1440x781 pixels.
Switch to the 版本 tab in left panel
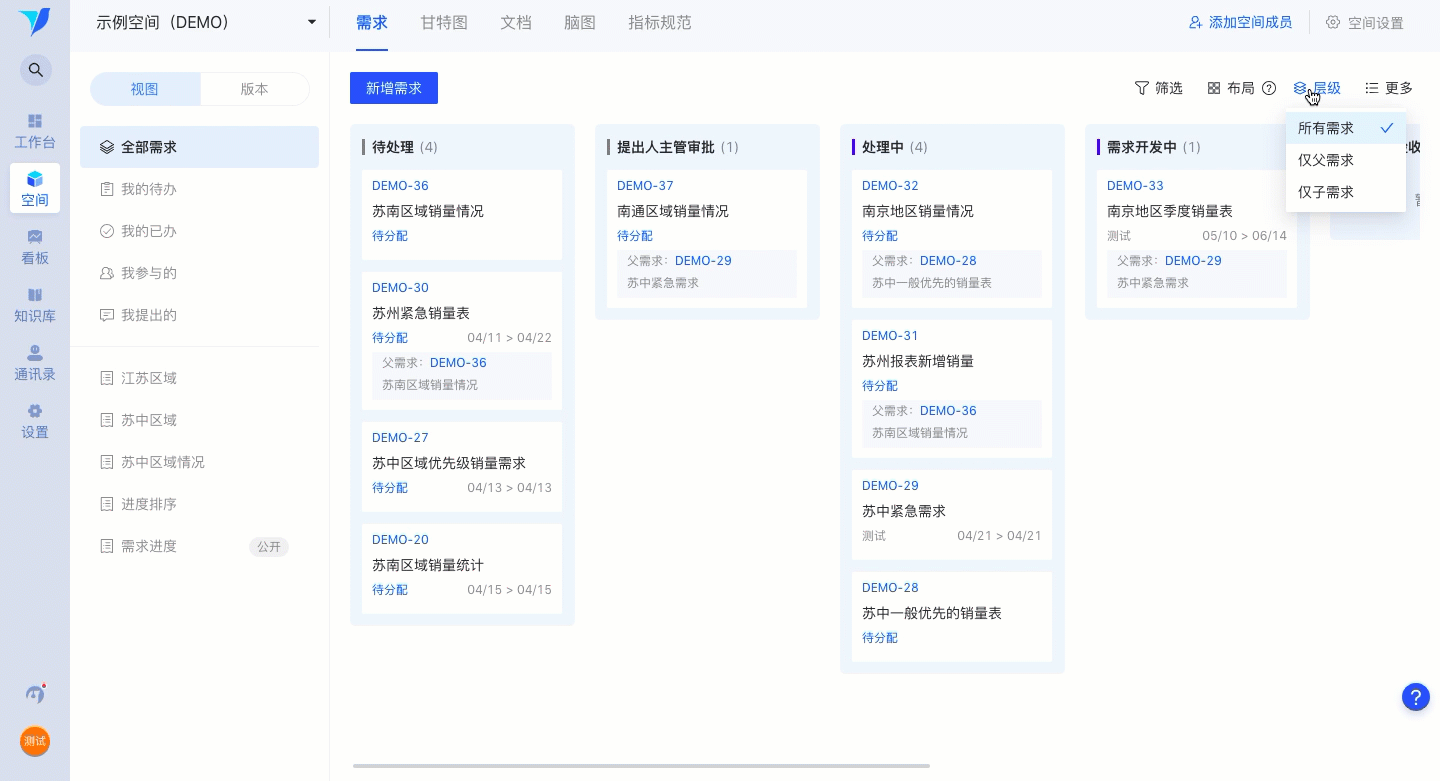click(x=254, y=89)
